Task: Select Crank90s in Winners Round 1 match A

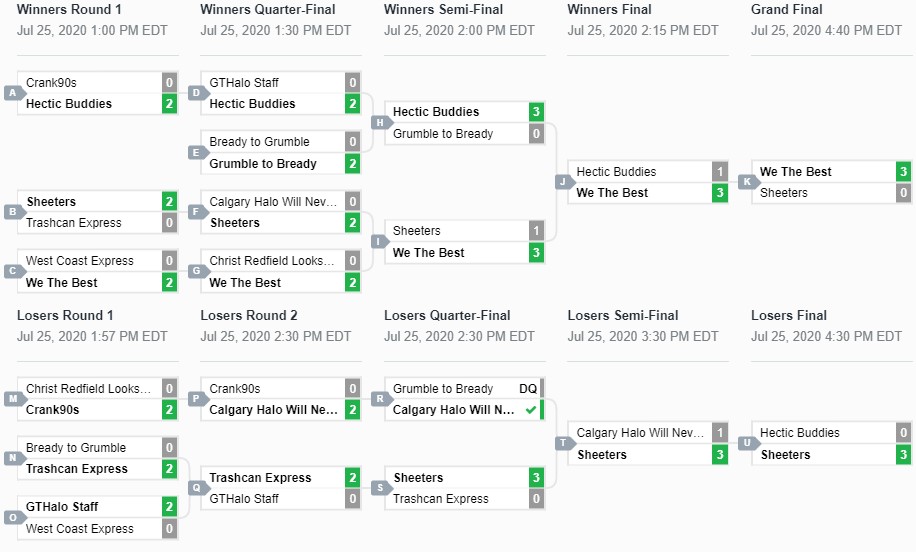Action: pos(51,83)
